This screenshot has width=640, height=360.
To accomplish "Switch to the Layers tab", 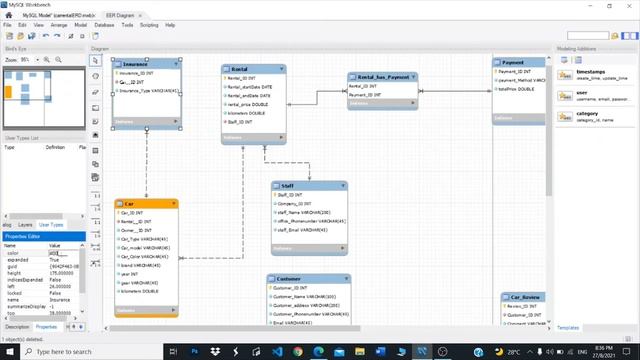I will [25, 225].
